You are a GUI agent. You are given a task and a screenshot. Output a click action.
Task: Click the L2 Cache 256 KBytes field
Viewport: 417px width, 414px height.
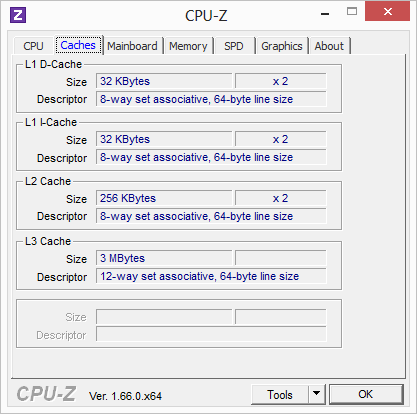coord(164,198)
